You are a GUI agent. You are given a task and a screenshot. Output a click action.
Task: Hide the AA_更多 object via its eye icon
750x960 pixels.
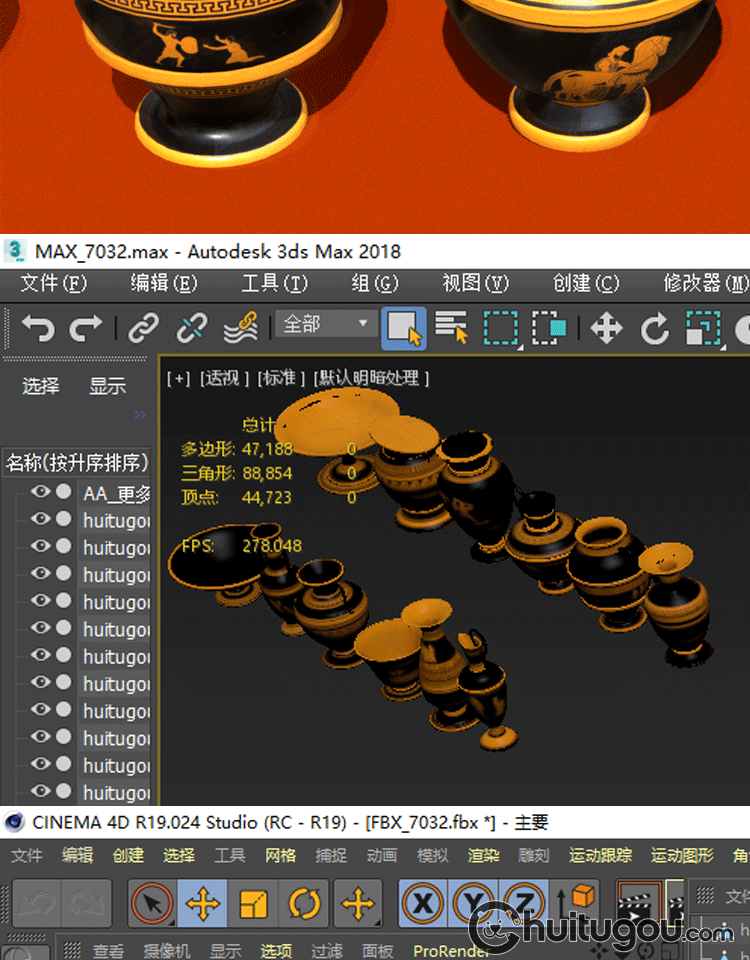[40, 492]
